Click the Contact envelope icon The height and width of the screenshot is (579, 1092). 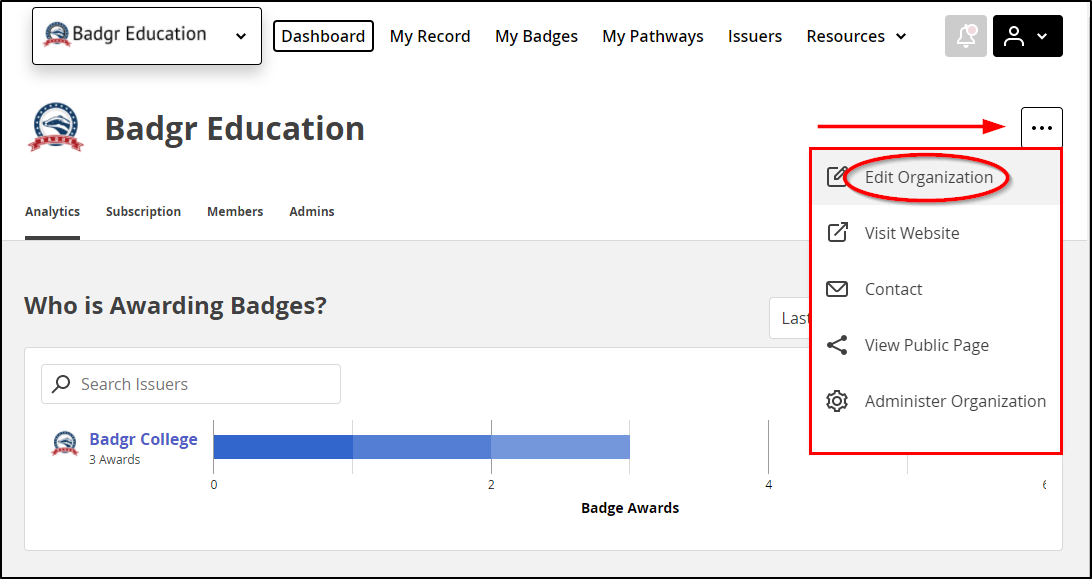coord(836,289)
